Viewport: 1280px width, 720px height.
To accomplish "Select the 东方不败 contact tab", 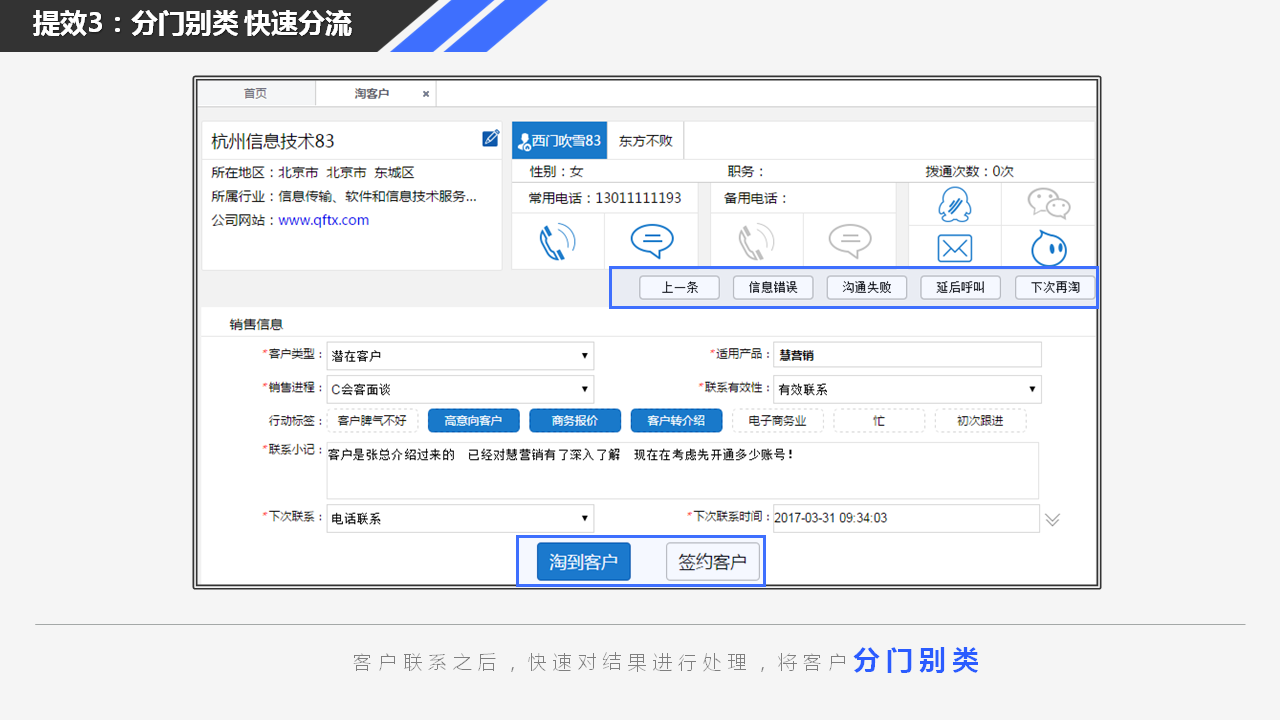I will coord(645,141).
